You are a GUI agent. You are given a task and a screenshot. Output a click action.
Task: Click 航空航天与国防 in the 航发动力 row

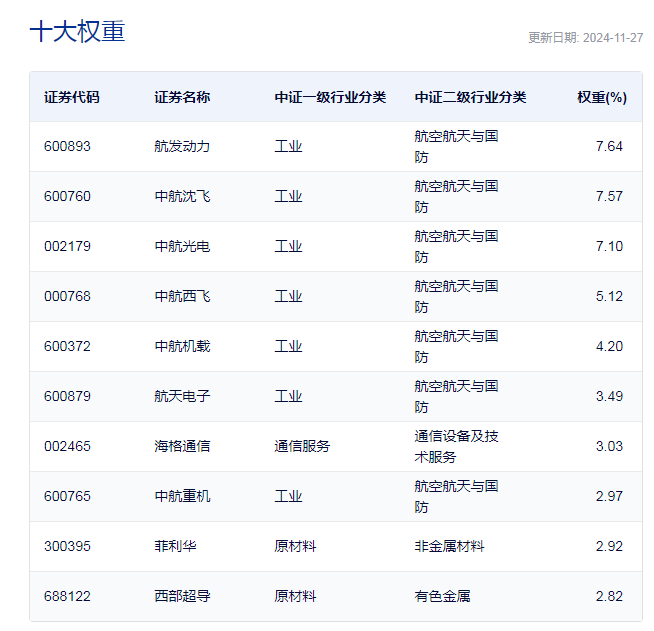pos(456,147)
